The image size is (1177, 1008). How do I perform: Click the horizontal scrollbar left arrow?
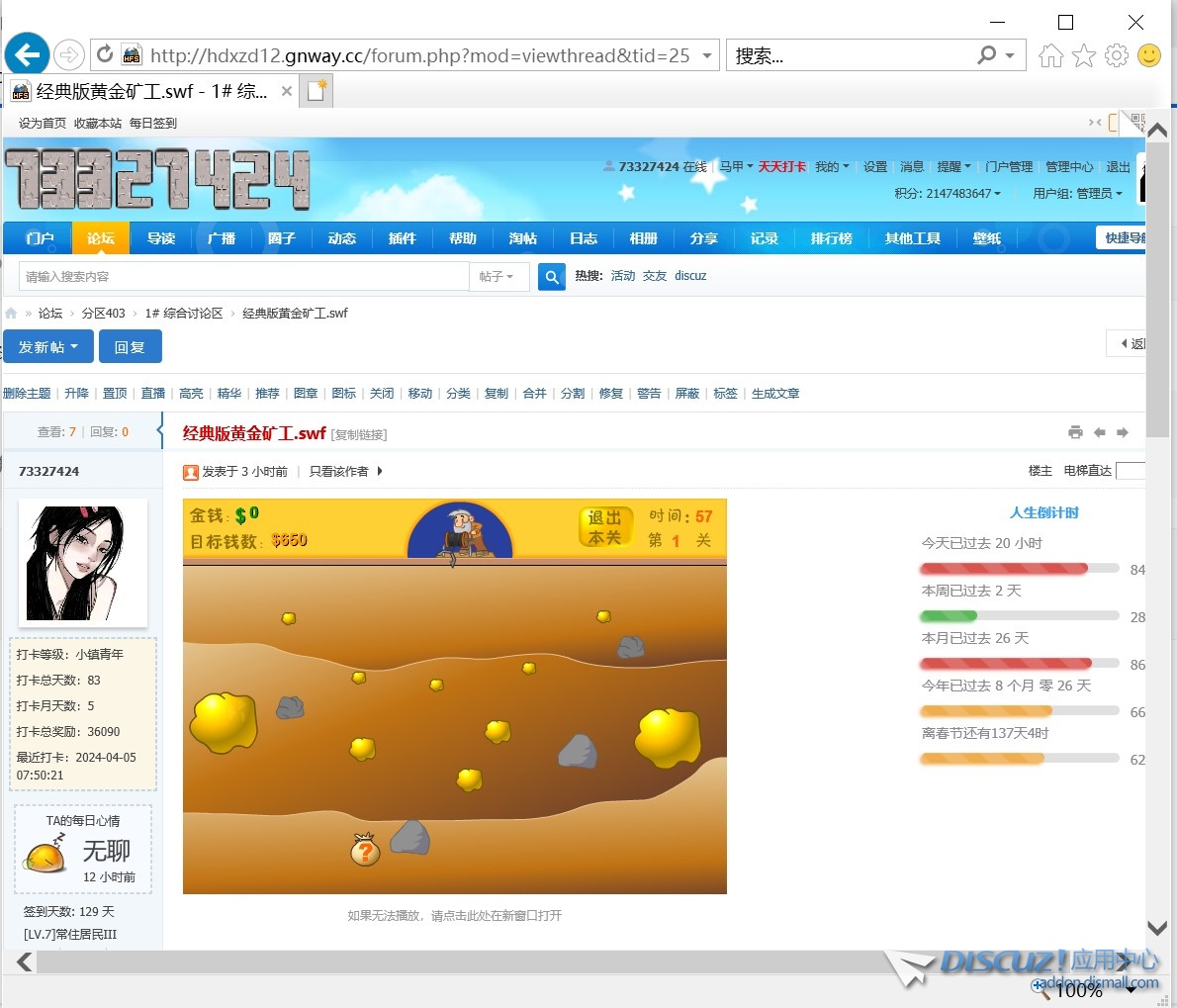click(24, 962)
